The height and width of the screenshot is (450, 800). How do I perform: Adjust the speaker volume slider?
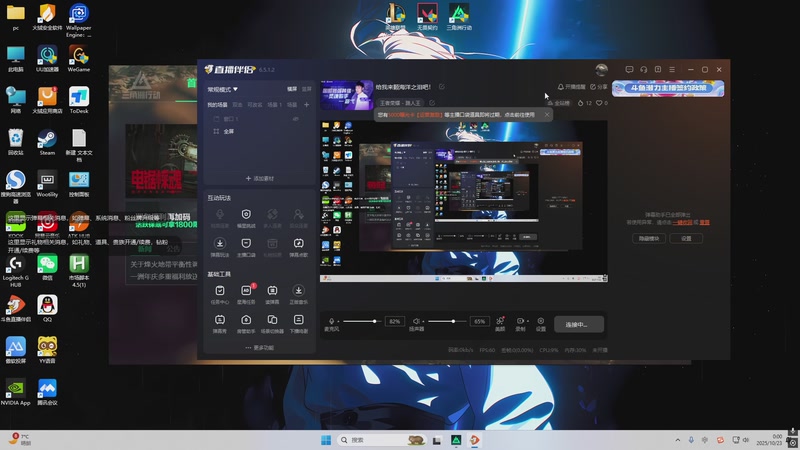446,321
